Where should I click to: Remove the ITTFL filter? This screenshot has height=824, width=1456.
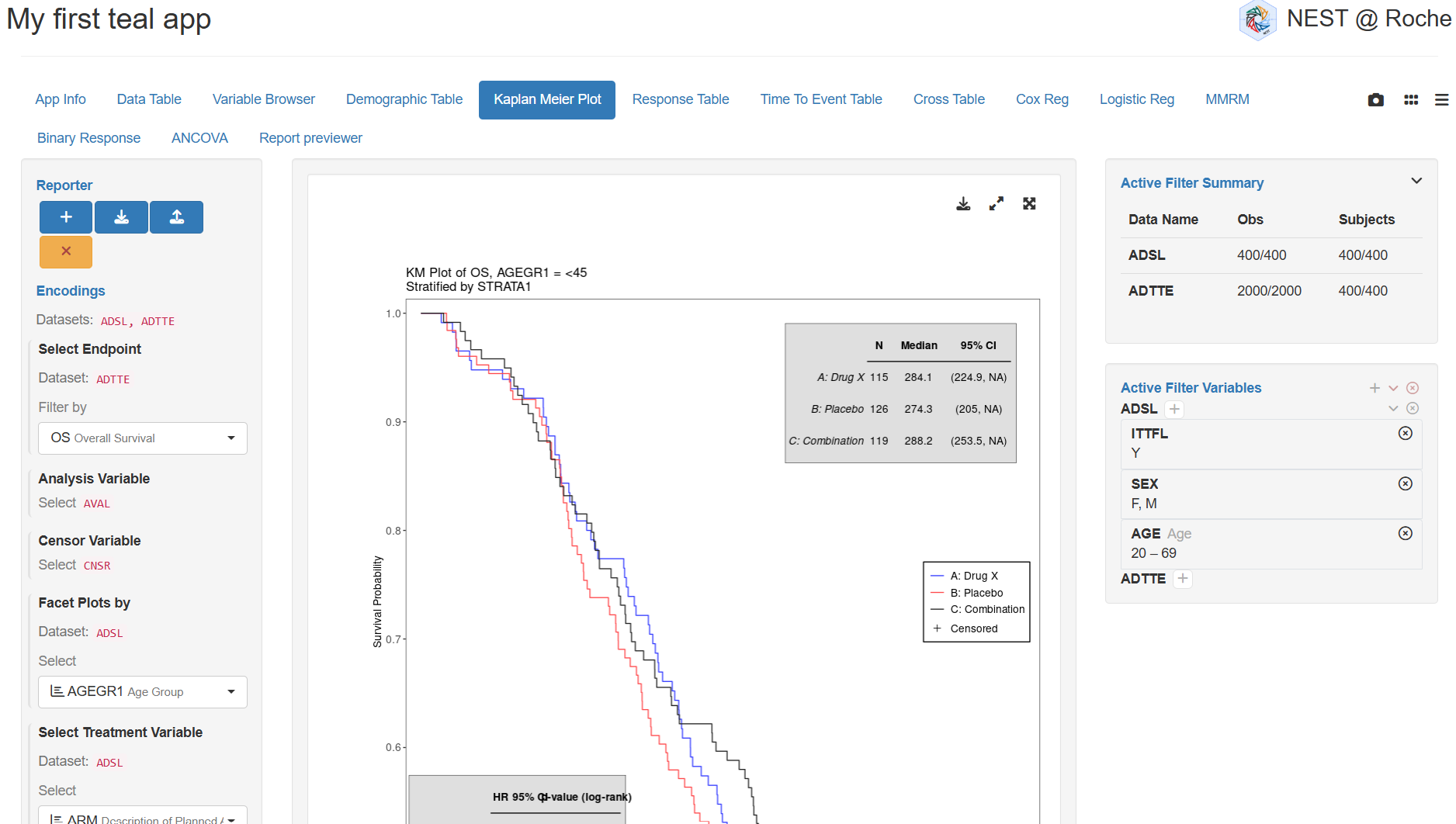point(1405,433)
